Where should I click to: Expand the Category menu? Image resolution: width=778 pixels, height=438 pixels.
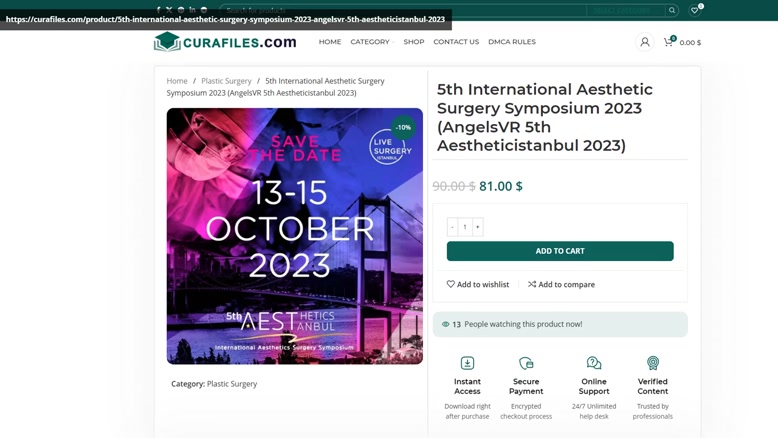(372, 42)
